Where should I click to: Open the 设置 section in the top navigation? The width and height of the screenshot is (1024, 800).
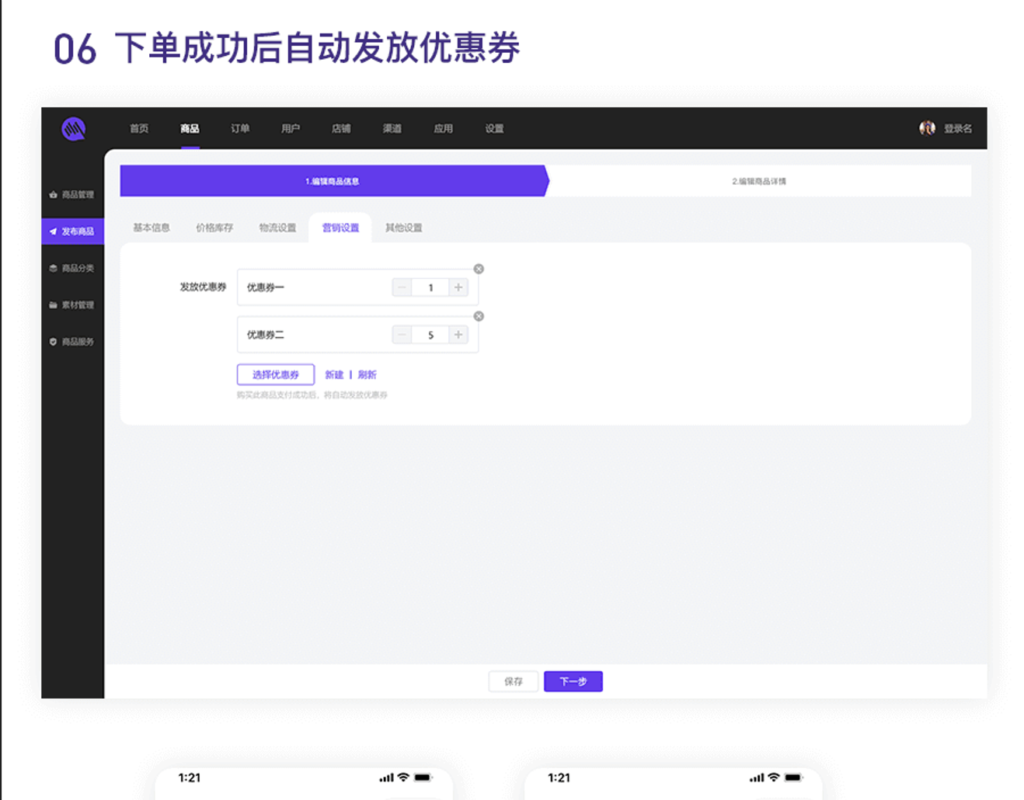coord(492,129)
